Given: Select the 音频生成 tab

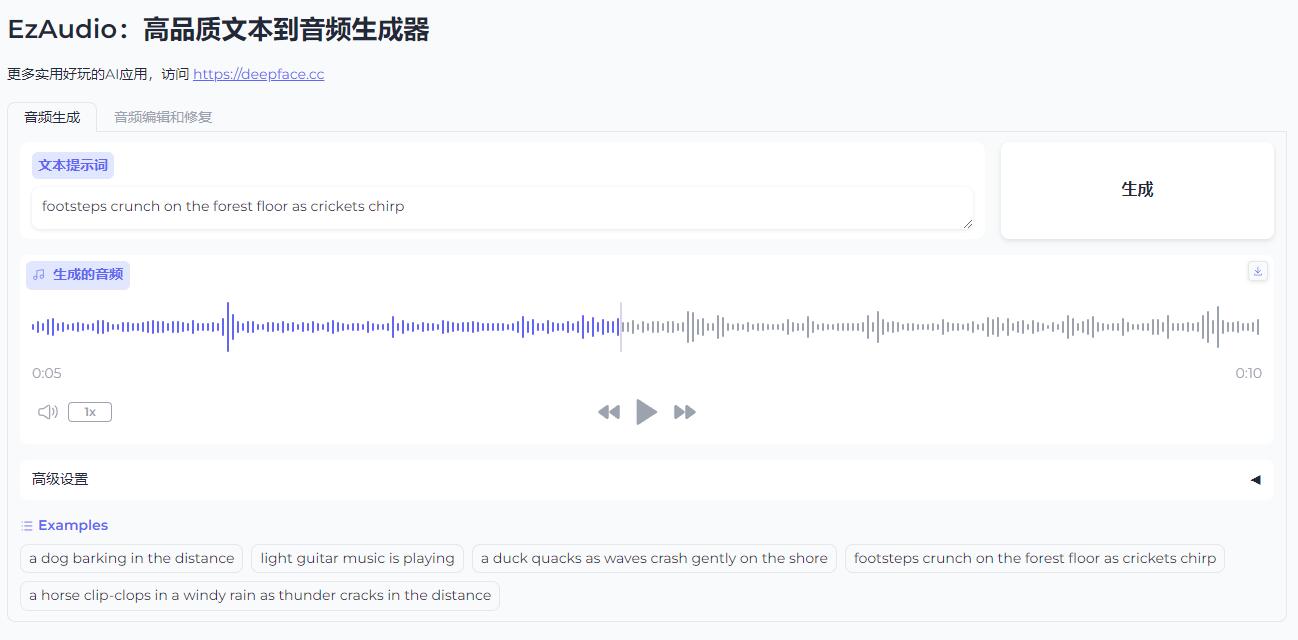Looking at the screenshot, I should pos(52,117).
